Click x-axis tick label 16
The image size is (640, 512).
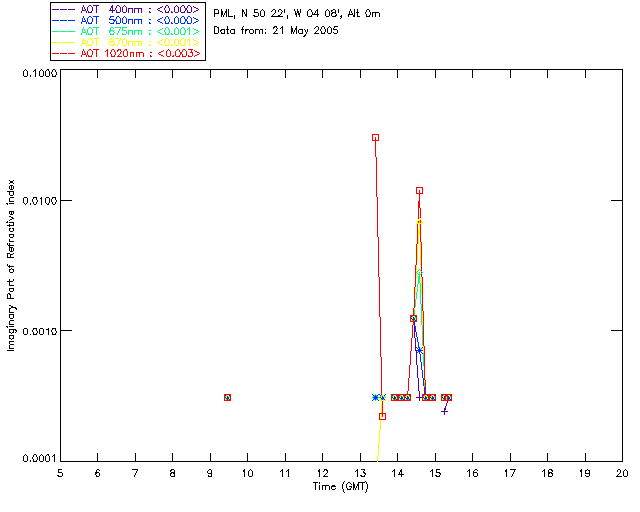(x=473, y=473)
